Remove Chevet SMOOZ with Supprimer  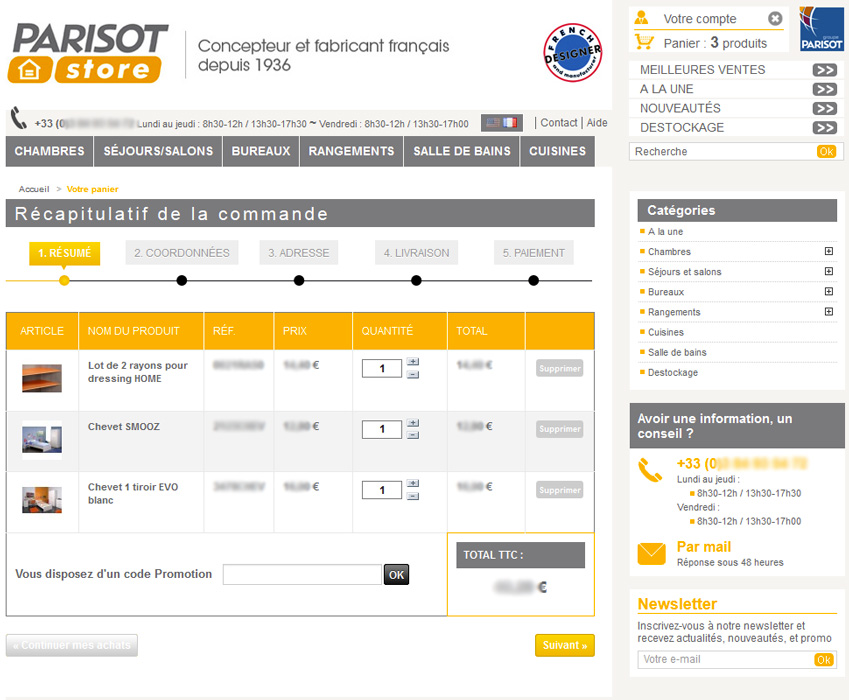pos(560,429)
